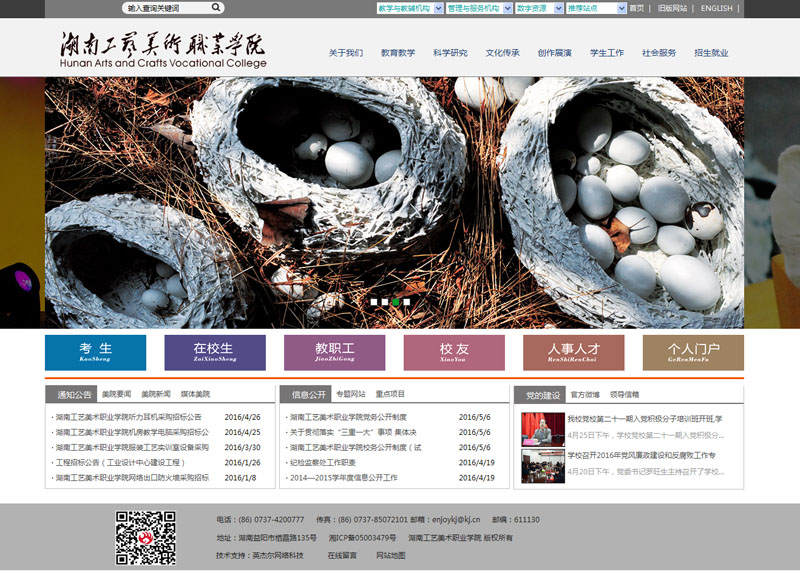
Task: Open the ENGLISH language link
Action: tap(716, 8)
